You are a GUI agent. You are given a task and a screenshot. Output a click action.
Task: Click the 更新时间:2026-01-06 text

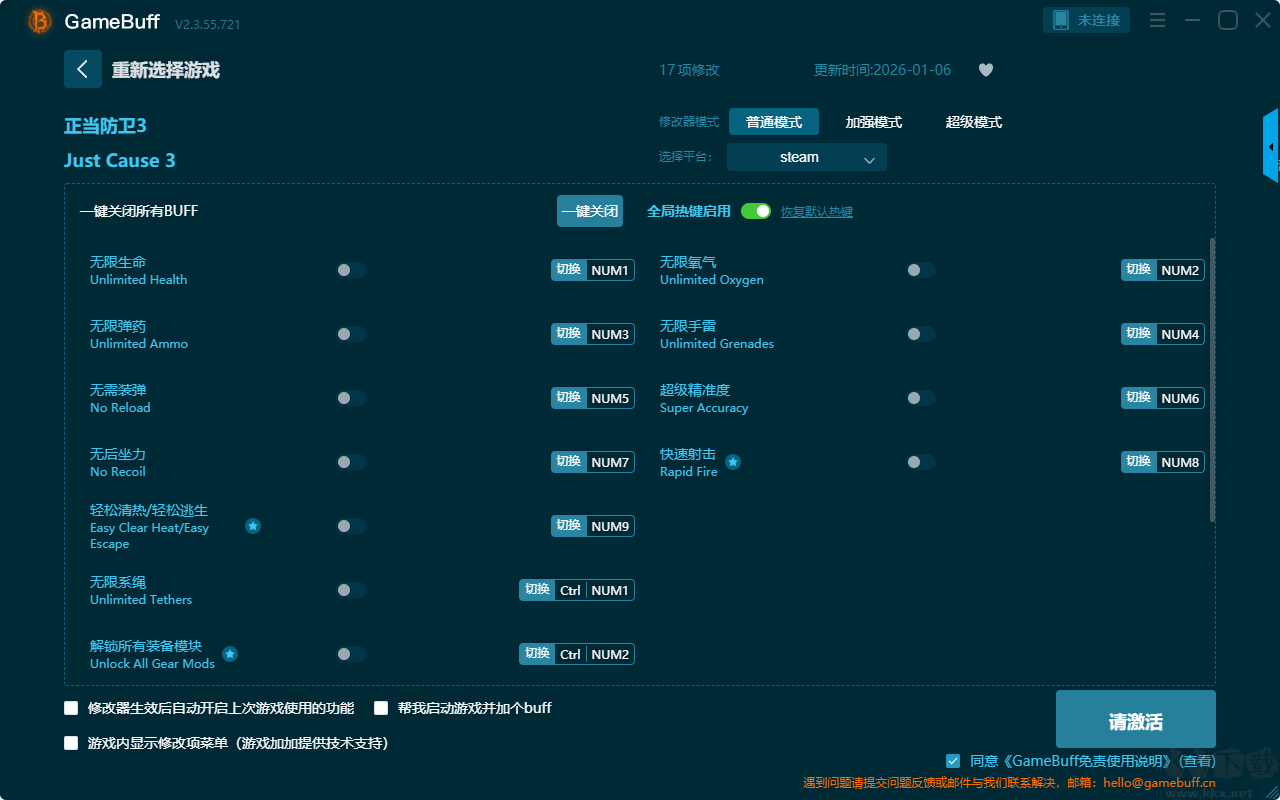883,70
